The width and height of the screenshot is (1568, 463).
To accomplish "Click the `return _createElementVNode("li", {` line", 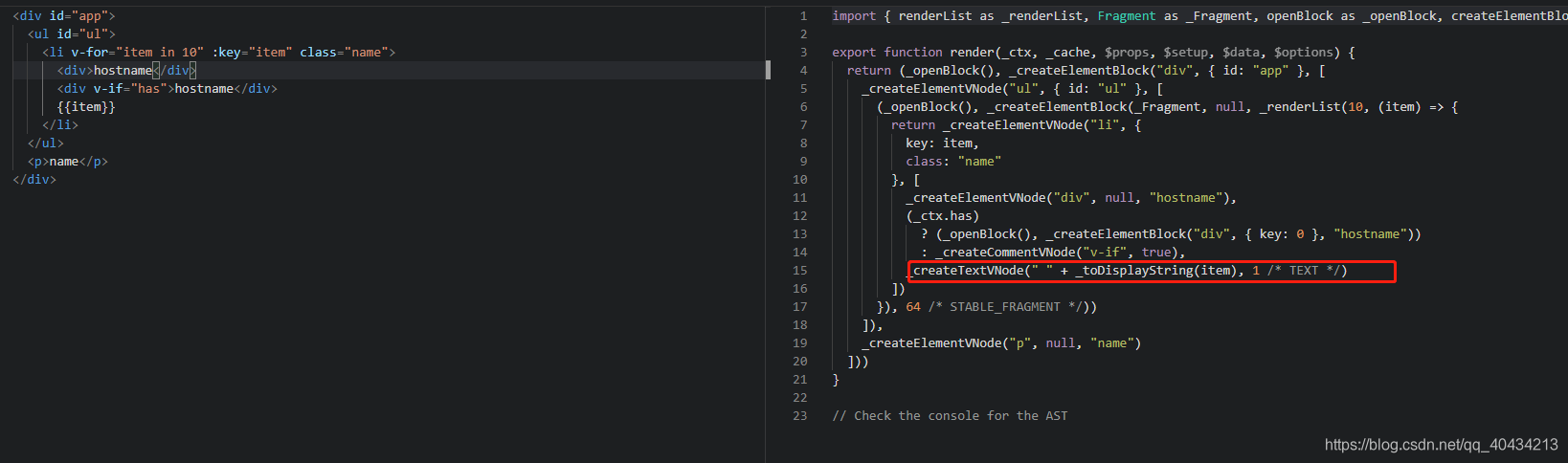I will 1017,124.
